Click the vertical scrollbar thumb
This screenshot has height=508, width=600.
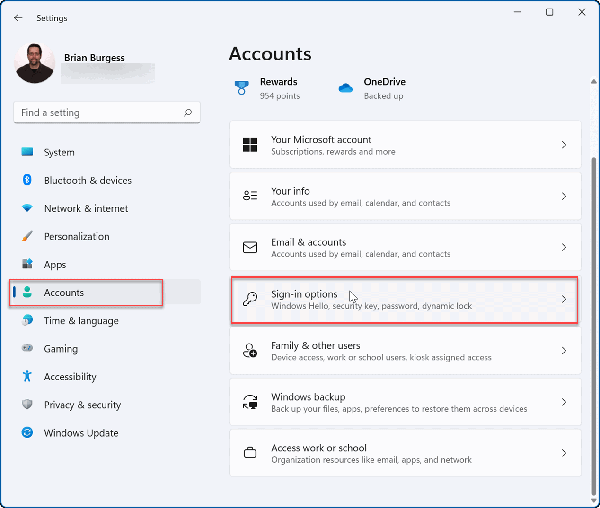[x=593, y=325]
